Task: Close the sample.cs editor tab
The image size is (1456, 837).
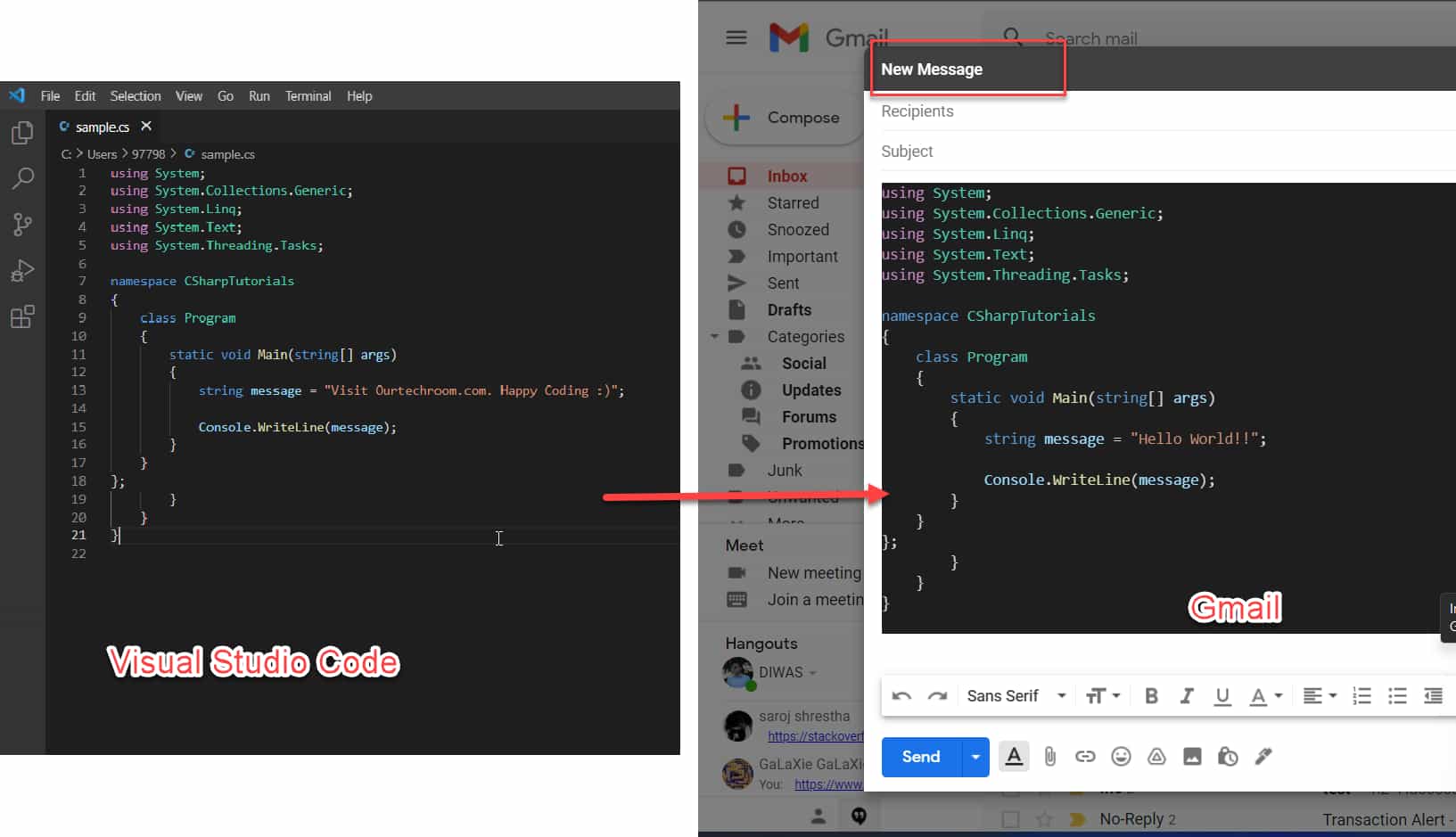Action: pyautogui.click(x=146, y=127)
